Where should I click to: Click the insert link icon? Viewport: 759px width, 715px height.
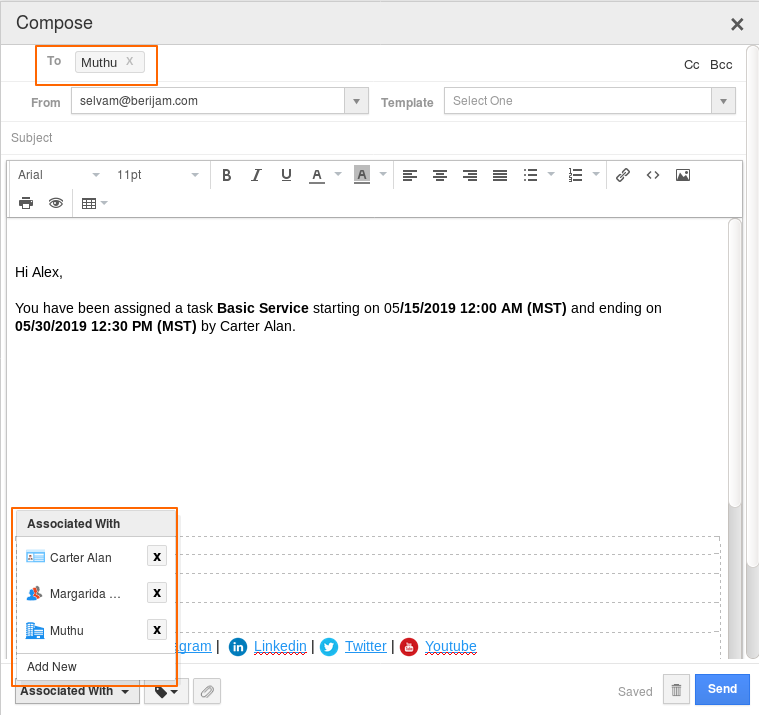tap(623, 175)
